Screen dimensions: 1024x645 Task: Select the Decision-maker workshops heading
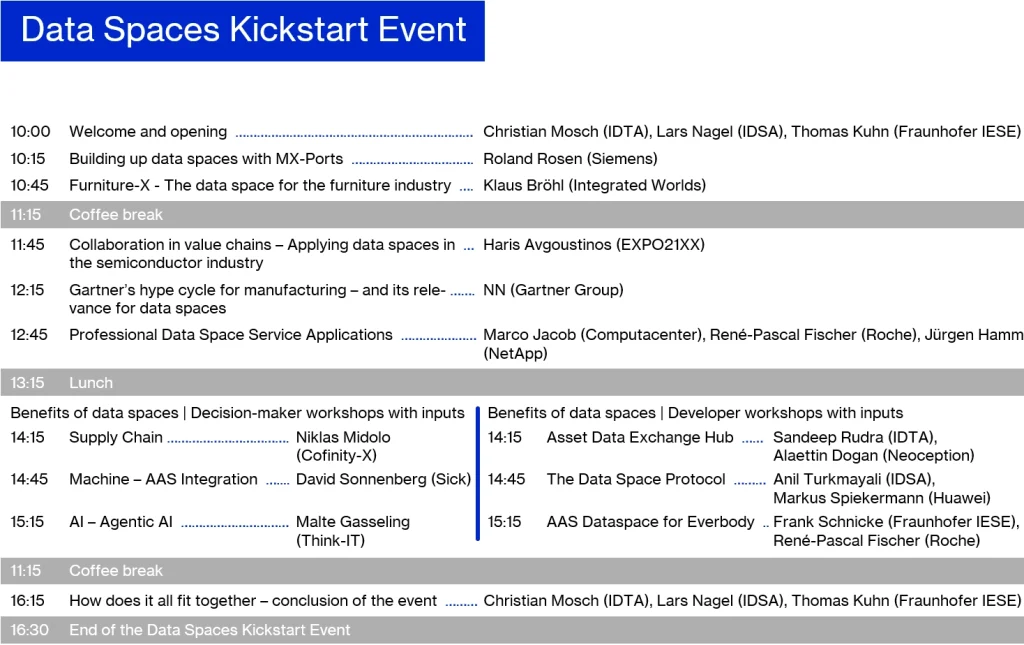[237, 413]
